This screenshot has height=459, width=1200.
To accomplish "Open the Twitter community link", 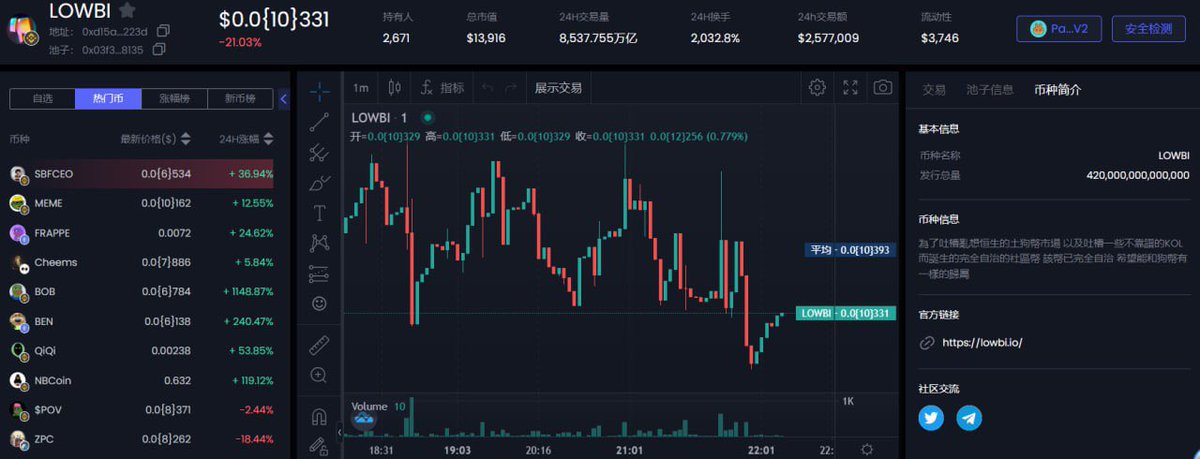I will coord(932,417).
